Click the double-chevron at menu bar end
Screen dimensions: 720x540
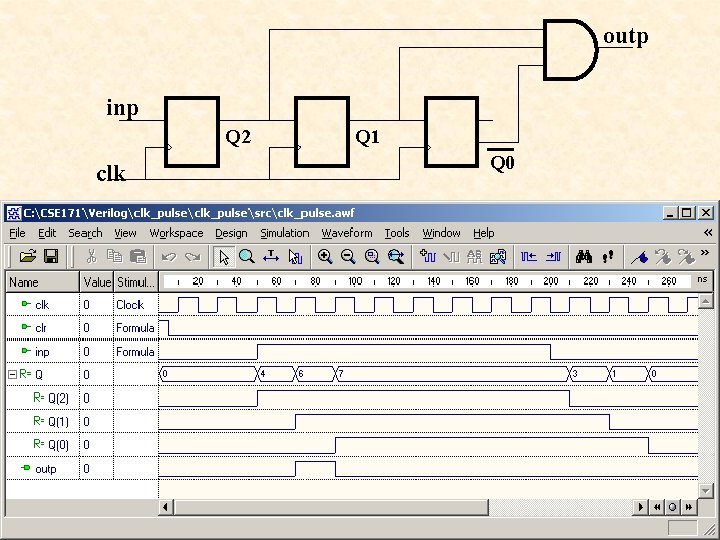[708, 233]
